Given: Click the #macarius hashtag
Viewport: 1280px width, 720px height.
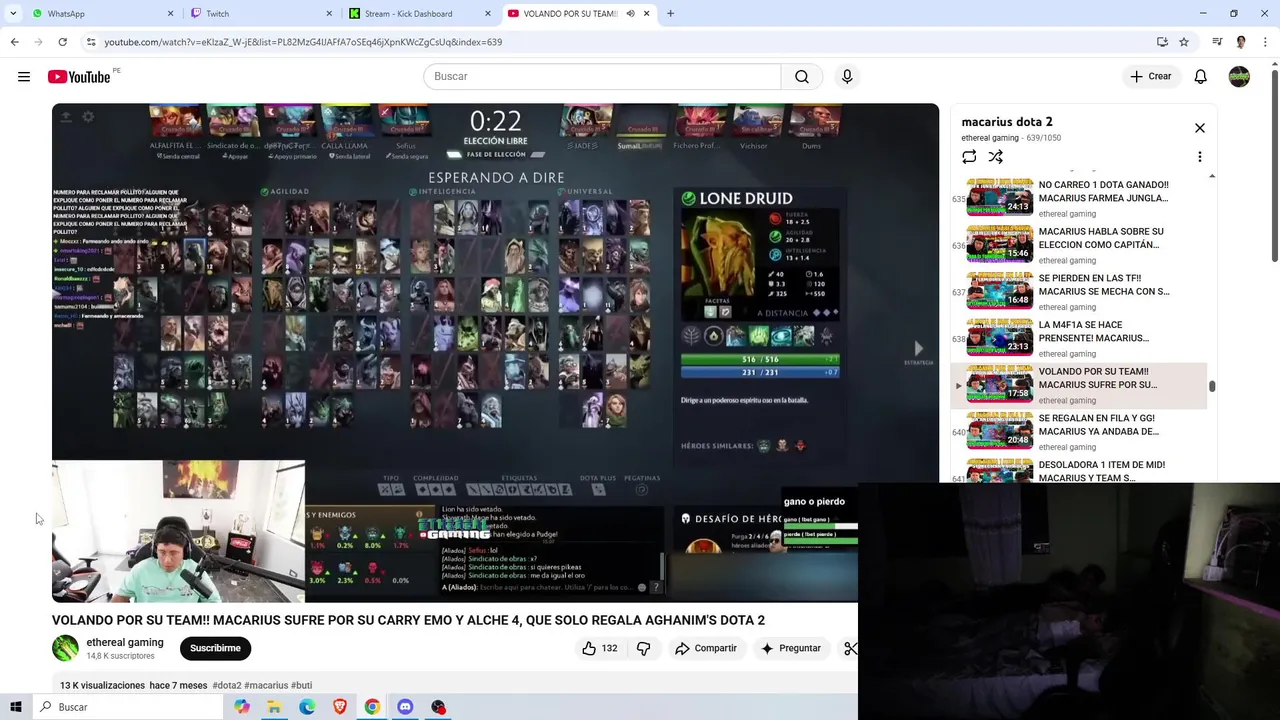Looking at the screenshot, I should [x=266, y=685].
